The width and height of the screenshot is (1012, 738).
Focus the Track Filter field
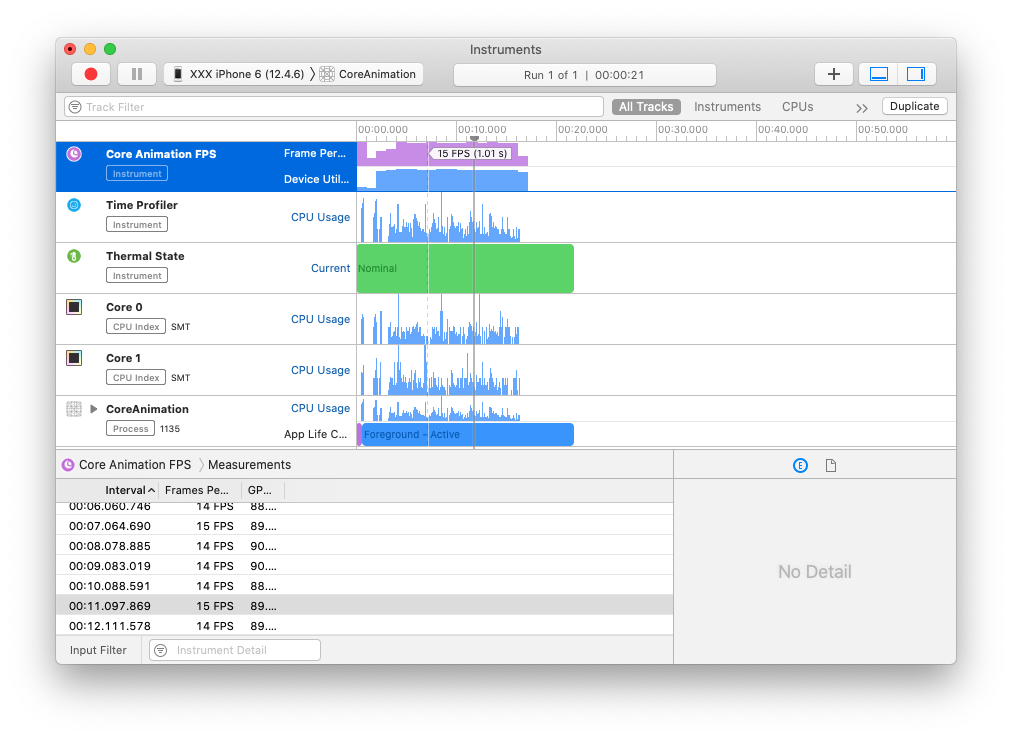click(334, 107)
